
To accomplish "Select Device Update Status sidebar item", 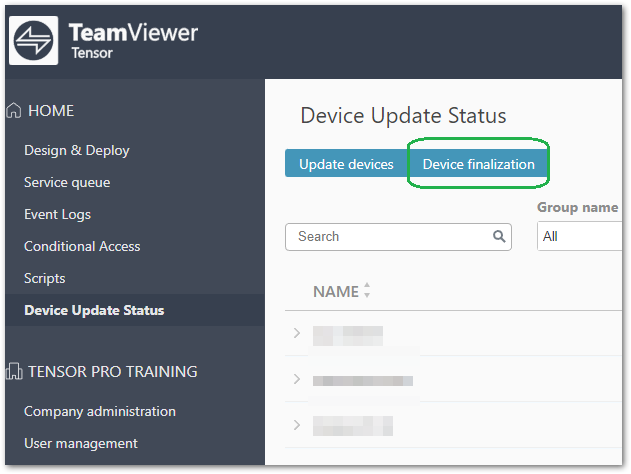I will click(135, 310).
